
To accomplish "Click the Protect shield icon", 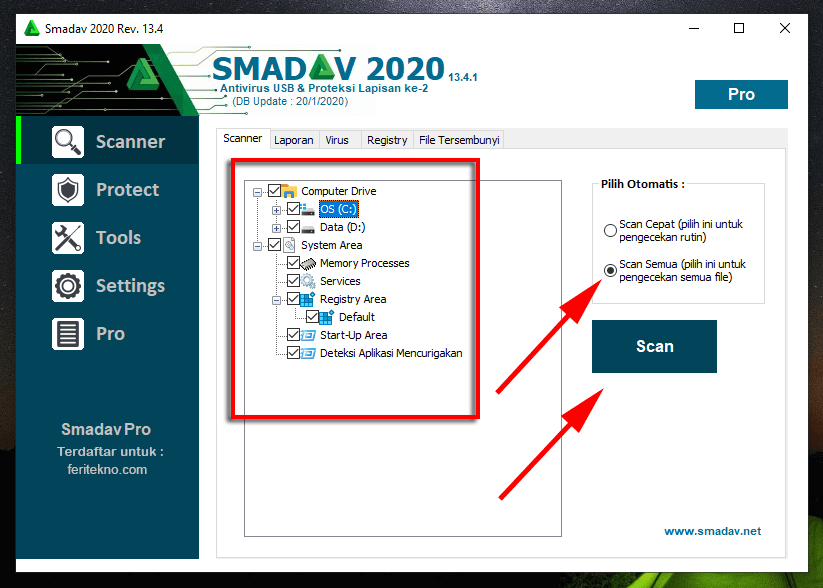I will [x=68, y=190].
